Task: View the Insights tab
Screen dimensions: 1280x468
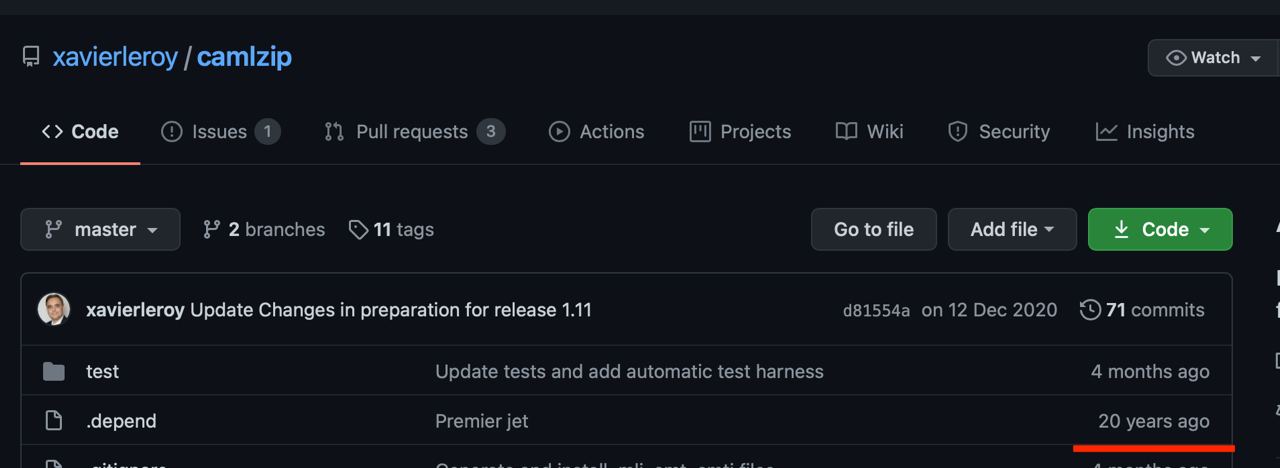Action: pyautogui.click(x=1144, y=131)
